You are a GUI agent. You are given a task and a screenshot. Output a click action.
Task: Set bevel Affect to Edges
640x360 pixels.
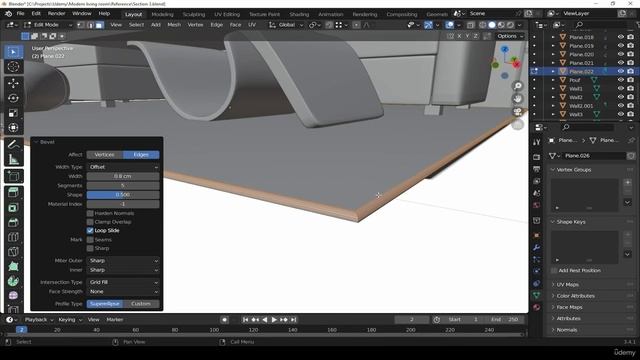[141, 155]
